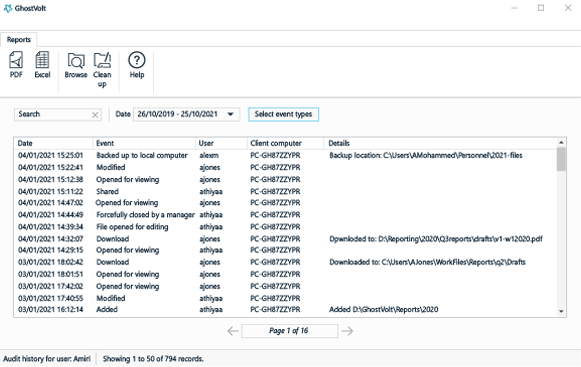
Task: Run the Clean up tool
Action: [x=102, y=70]
